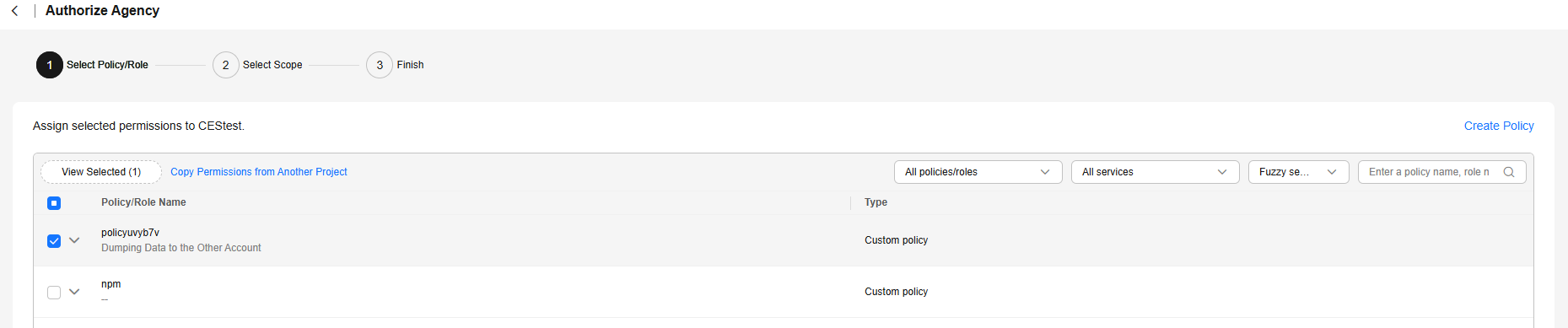Expand the policyuvyb7v row details
Screen dimensions: 1568x328
pos(74,240)
